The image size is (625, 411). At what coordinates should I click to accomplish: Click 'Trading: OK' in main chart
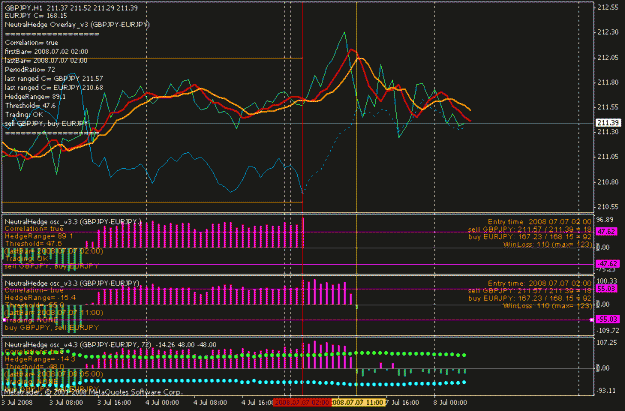pyautogui.click(x=24, y=114)
